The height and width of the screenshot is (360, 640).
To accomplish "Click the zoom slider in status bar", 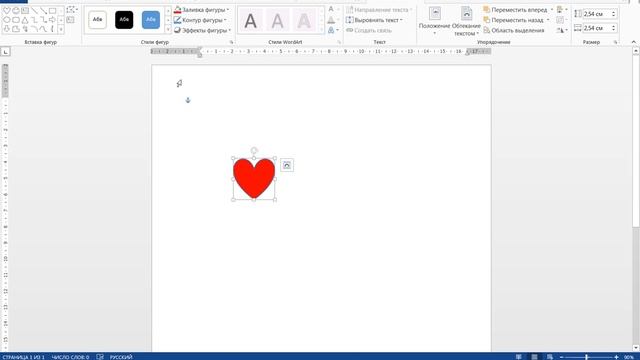I will click(589, 357).
